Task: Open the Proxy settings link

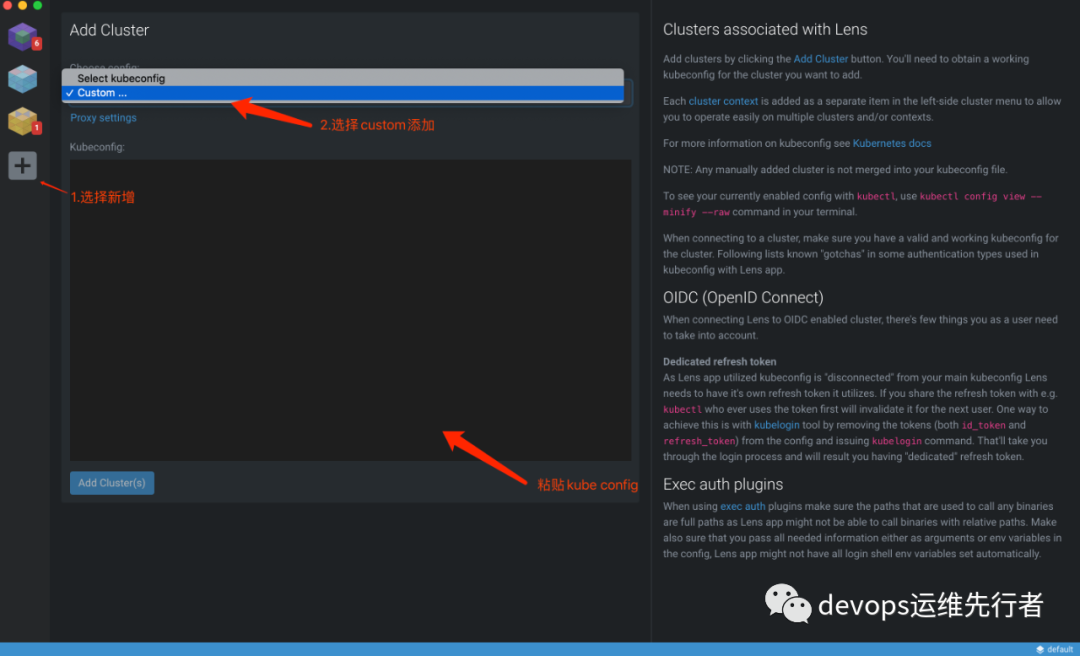Action: pyautogui.click(x=103, y=118)
